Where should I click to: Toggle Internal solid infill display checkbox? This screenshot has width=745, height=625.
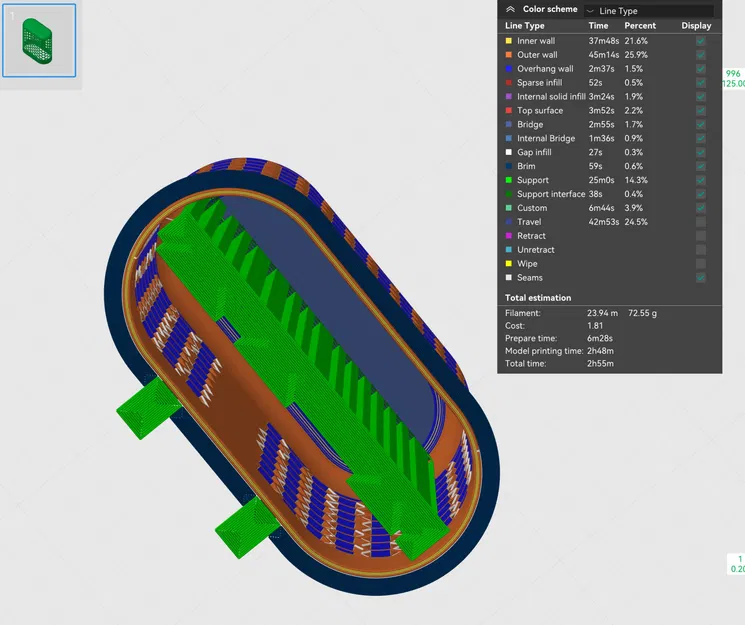pyautogui.click(x=700, y=96)
